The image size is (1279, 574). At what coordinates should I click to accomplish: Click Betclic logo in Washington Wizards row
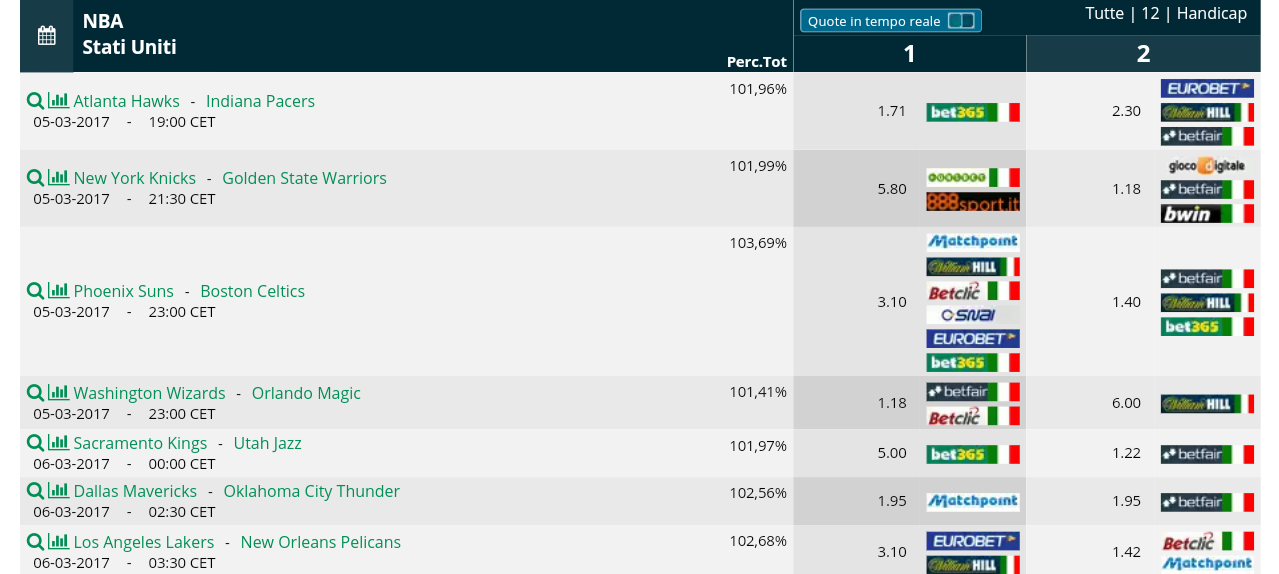973,416
